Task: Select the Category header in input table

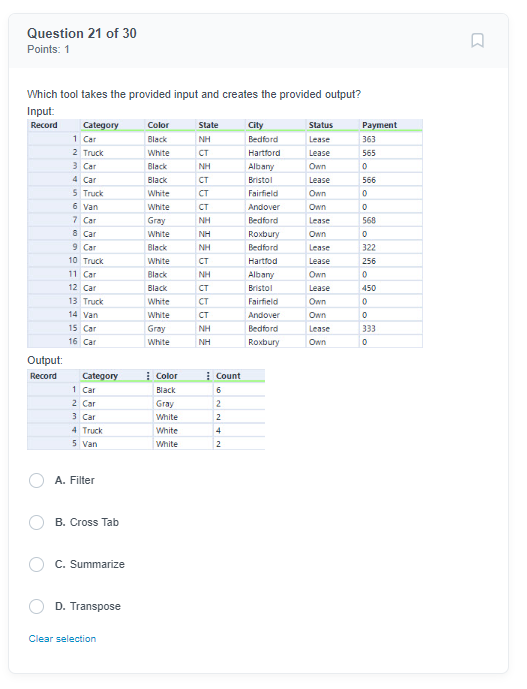Action: click(x=113, y=125)
